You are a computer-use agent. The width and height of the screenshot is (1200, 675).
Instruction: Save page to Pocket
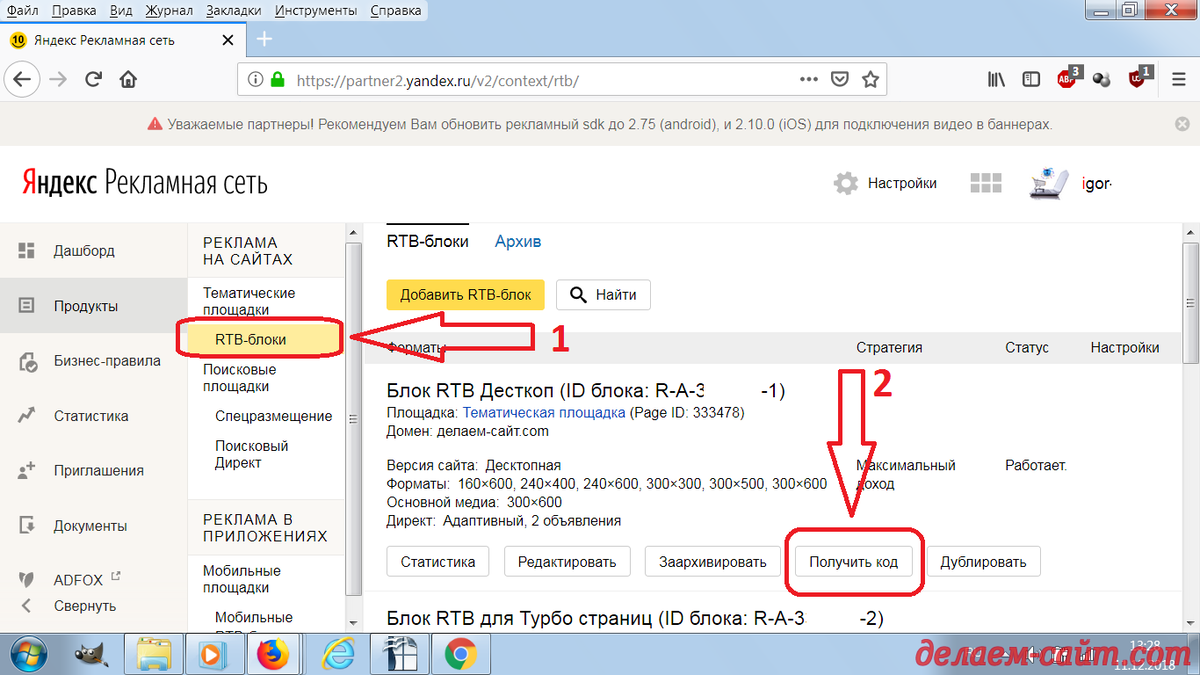841,79
